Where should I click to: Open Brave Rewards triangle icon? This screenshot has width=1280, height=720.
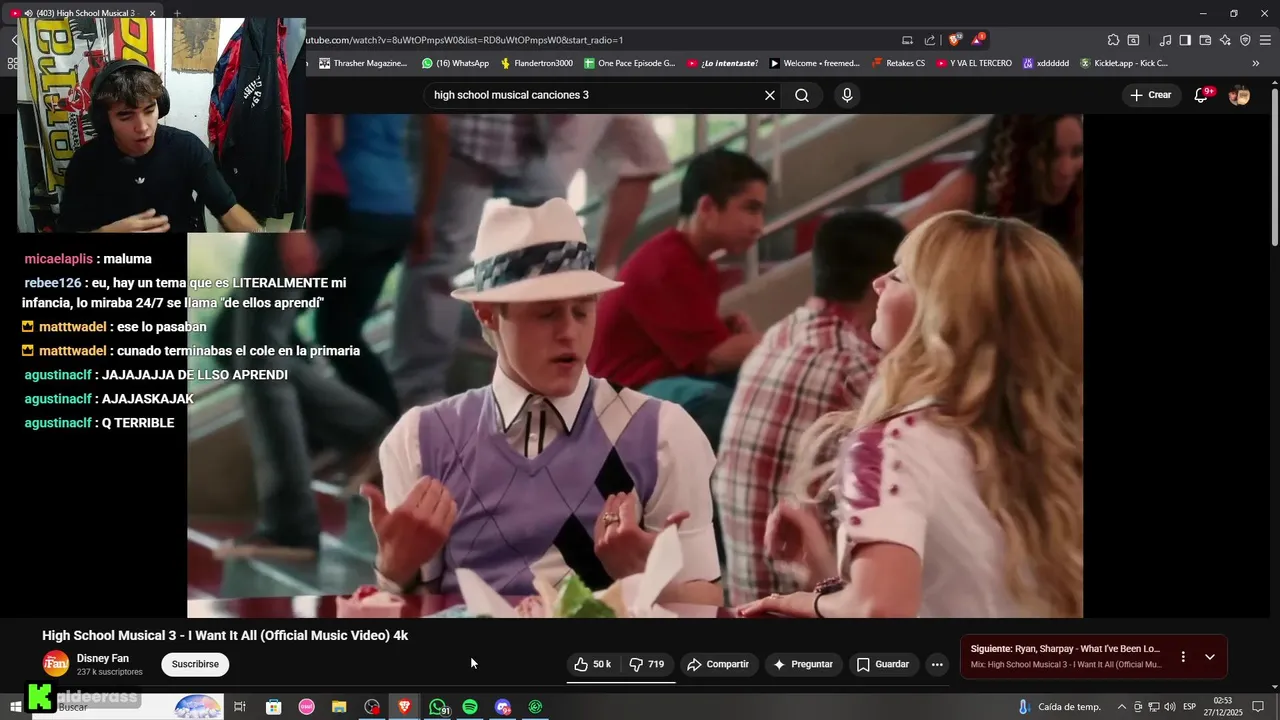978,40
